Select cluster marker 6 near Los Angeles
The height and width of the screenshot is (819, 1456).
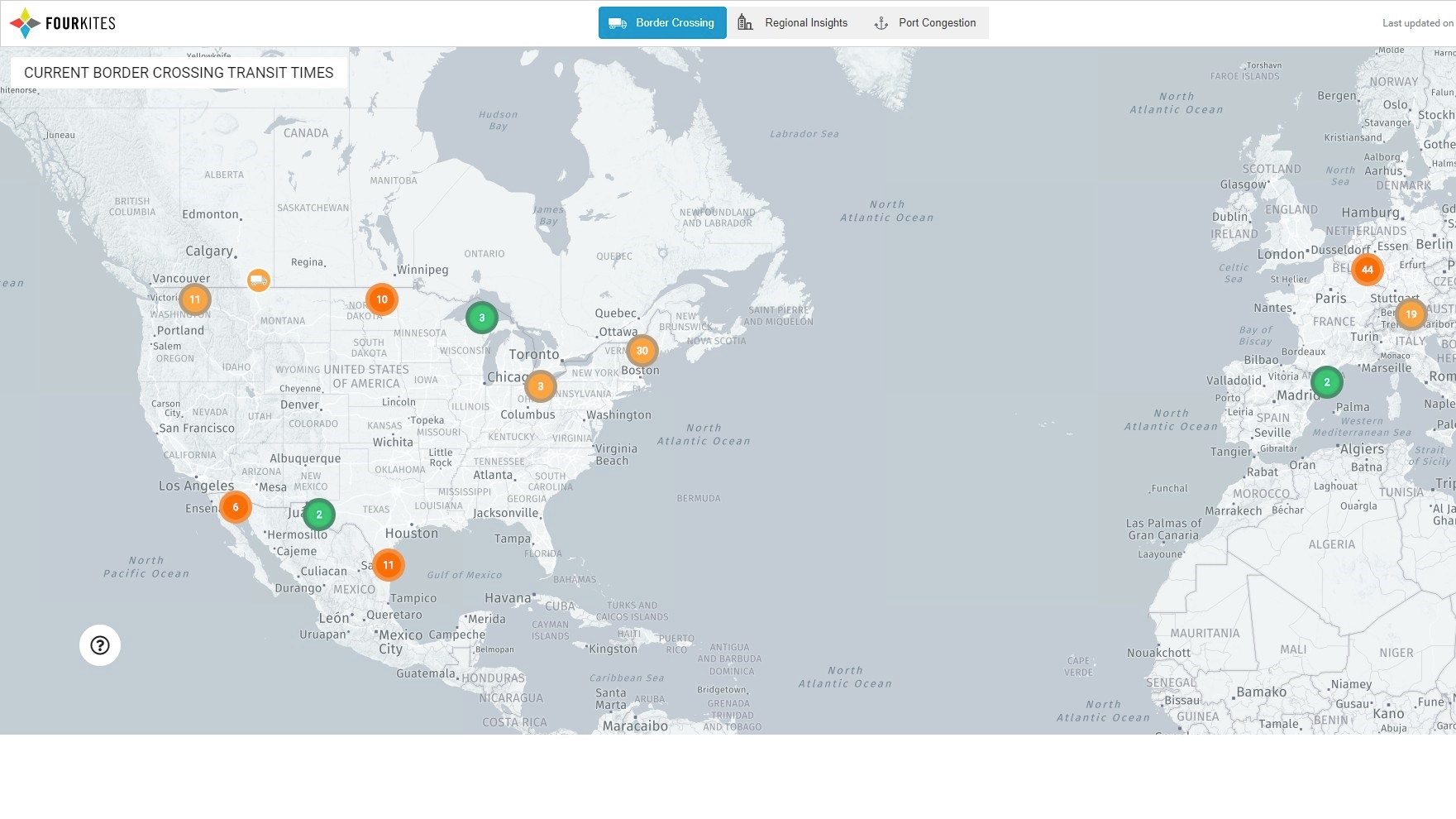pyautogui.click(x=236, y=507)
